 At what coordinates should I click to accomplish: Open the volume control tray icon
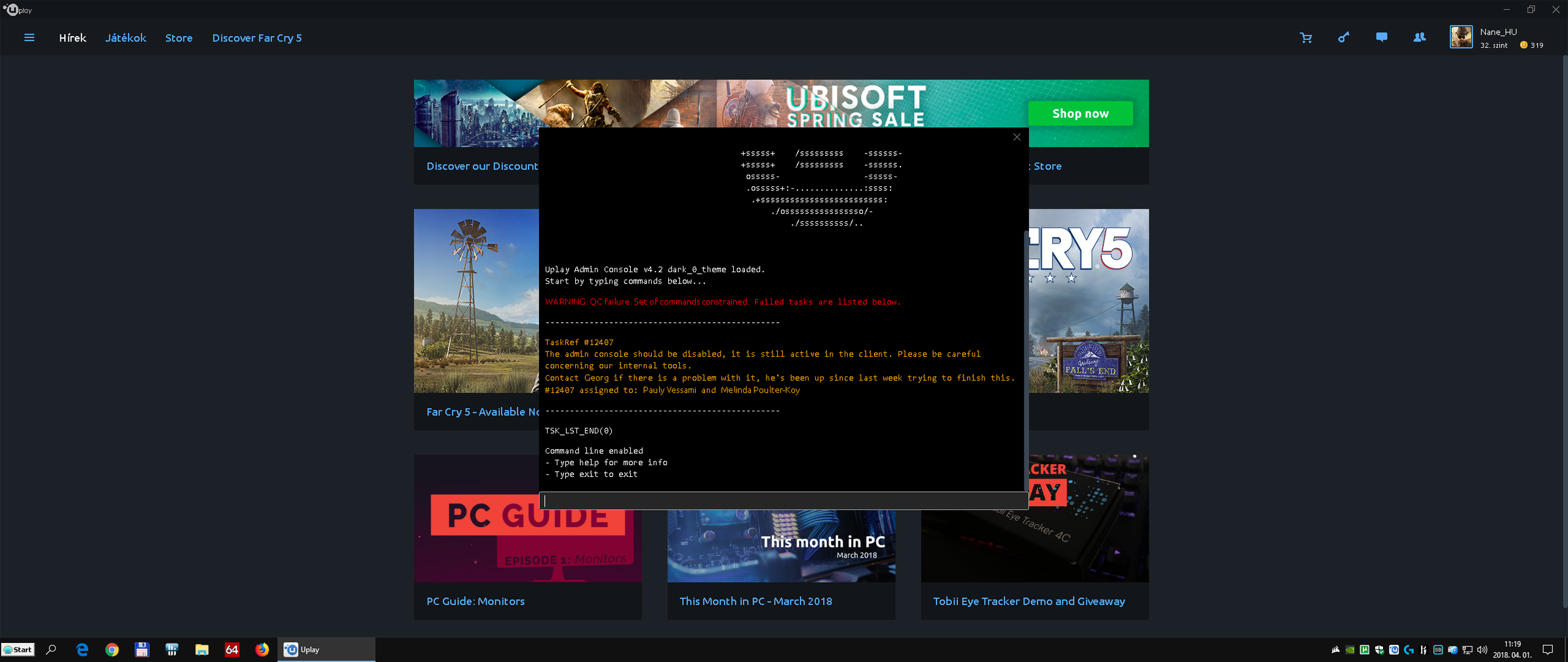tap(1481, 650)
